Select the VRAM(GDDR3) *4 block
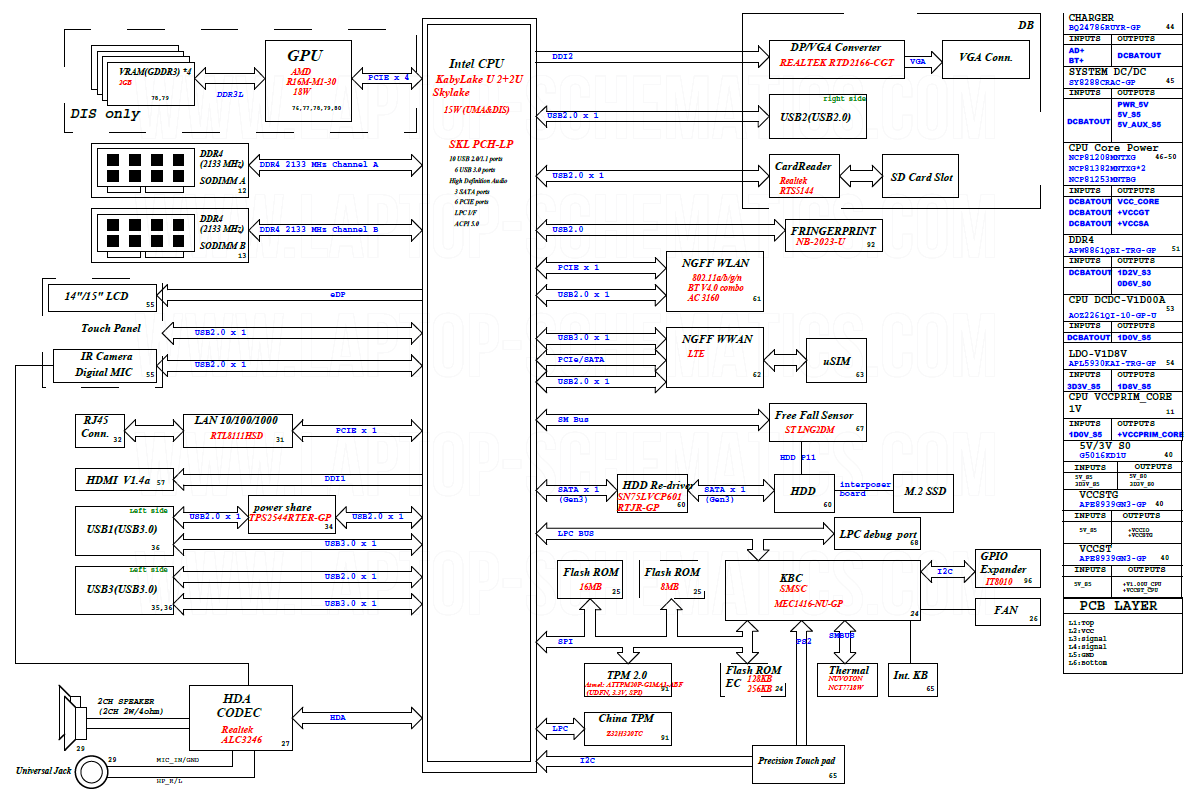 coord(152,84)
